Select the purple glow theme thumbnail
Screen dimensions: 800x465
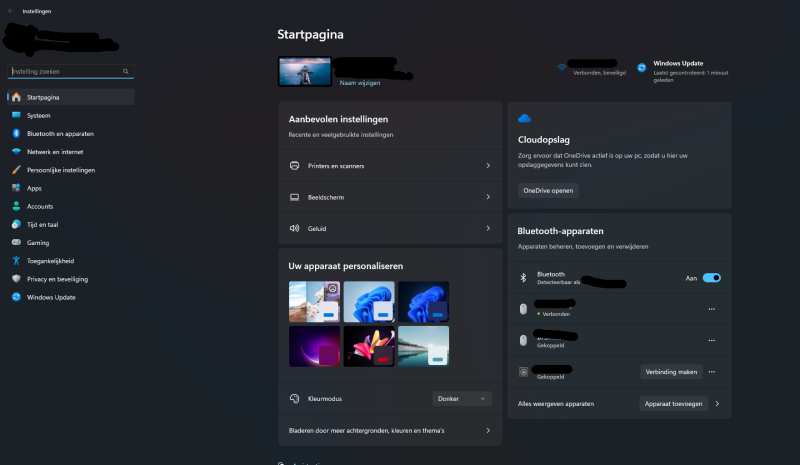[314, 346]
